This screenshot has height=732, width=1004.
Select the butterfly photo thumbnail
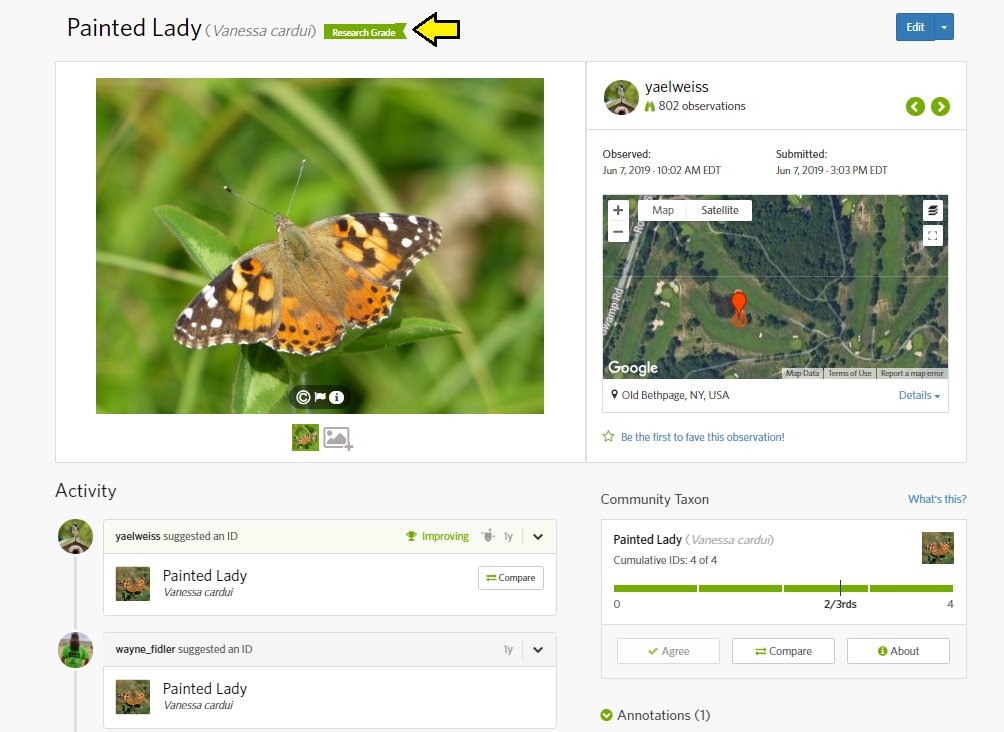tap(305, 437)
